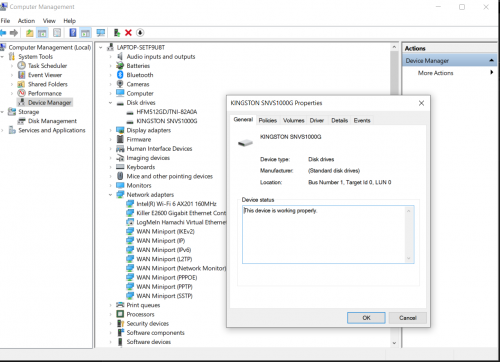Switch to the Volumes tab

click(294, 120)
